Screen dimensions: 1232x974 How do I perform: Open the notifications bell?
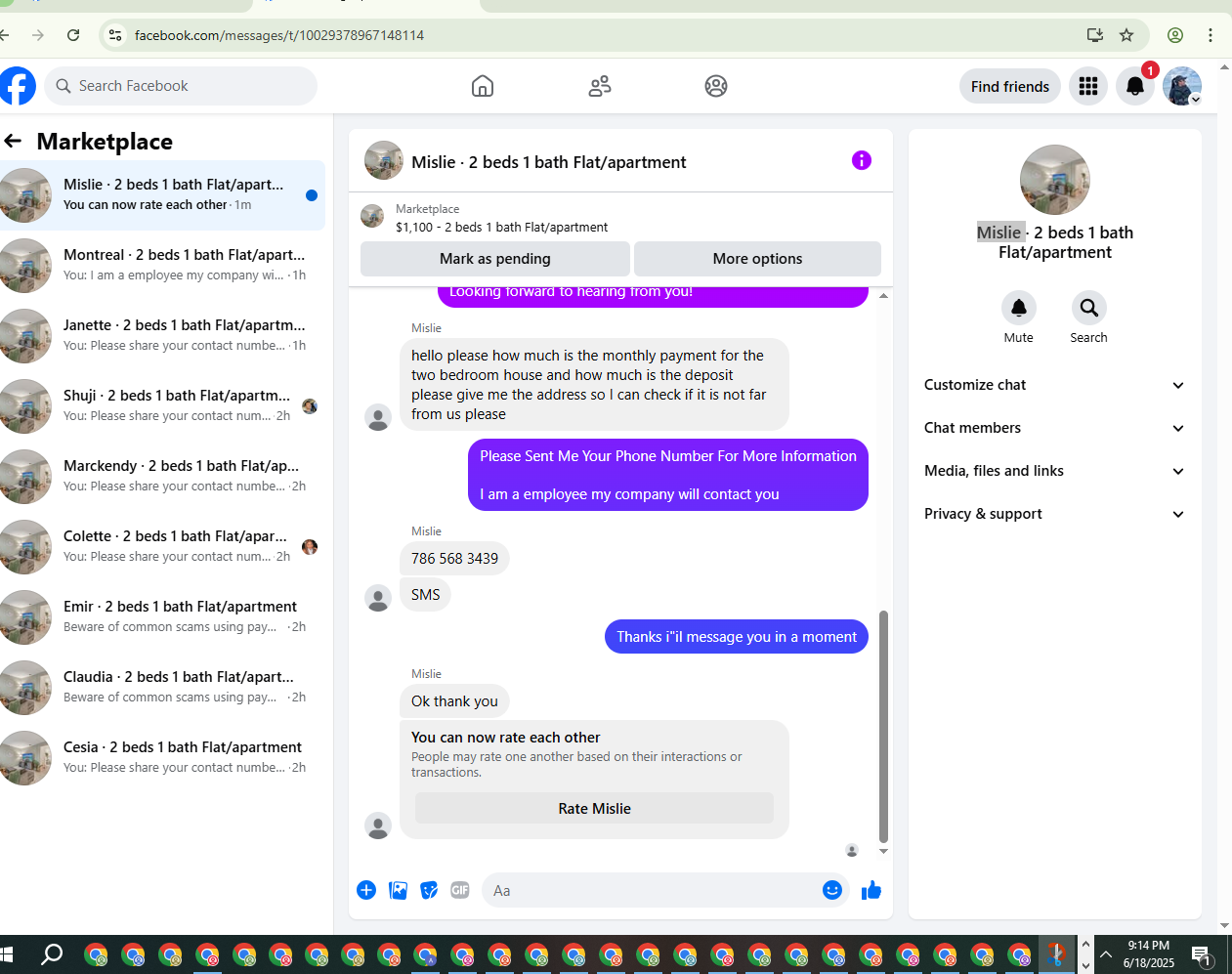(1135, 86)
